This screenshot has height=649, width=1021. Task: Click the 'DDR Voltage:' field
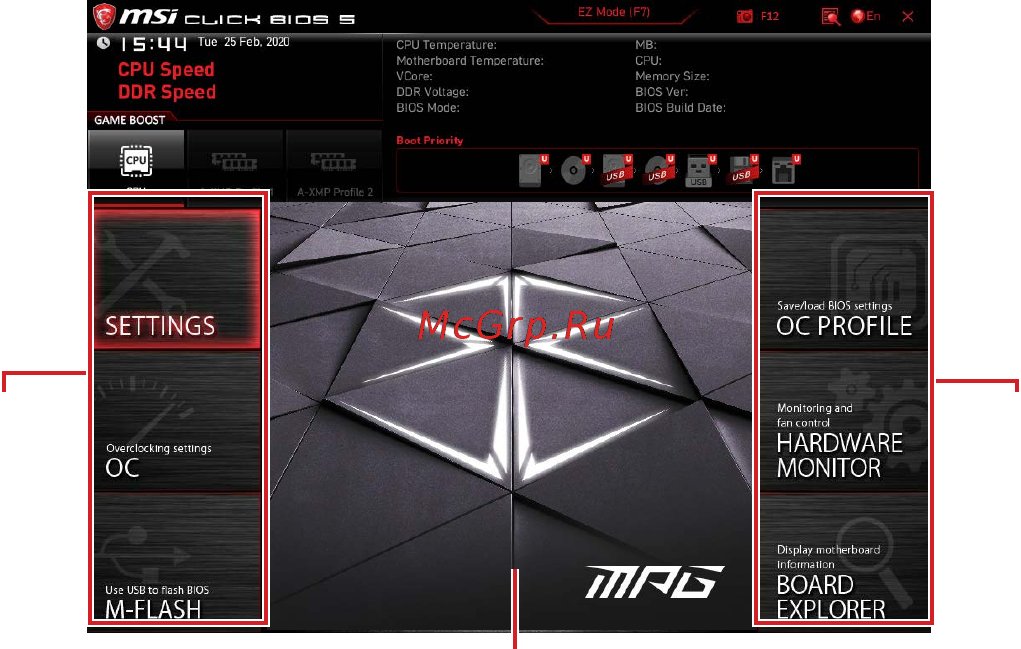pyautogui.click(x=432, y=92)
